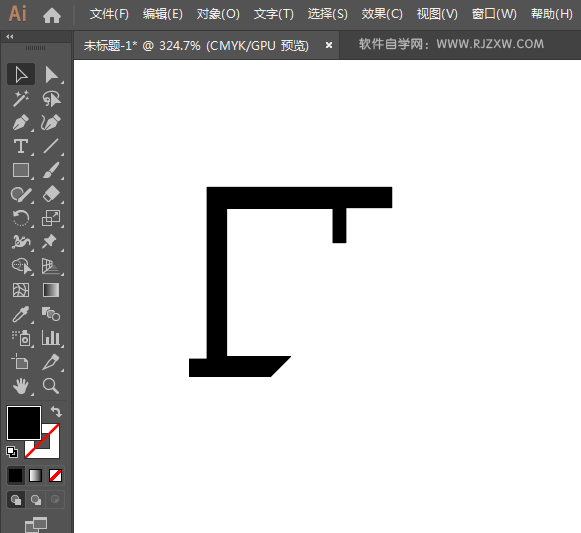Open the 选择(S) menu

pos(328,14)
